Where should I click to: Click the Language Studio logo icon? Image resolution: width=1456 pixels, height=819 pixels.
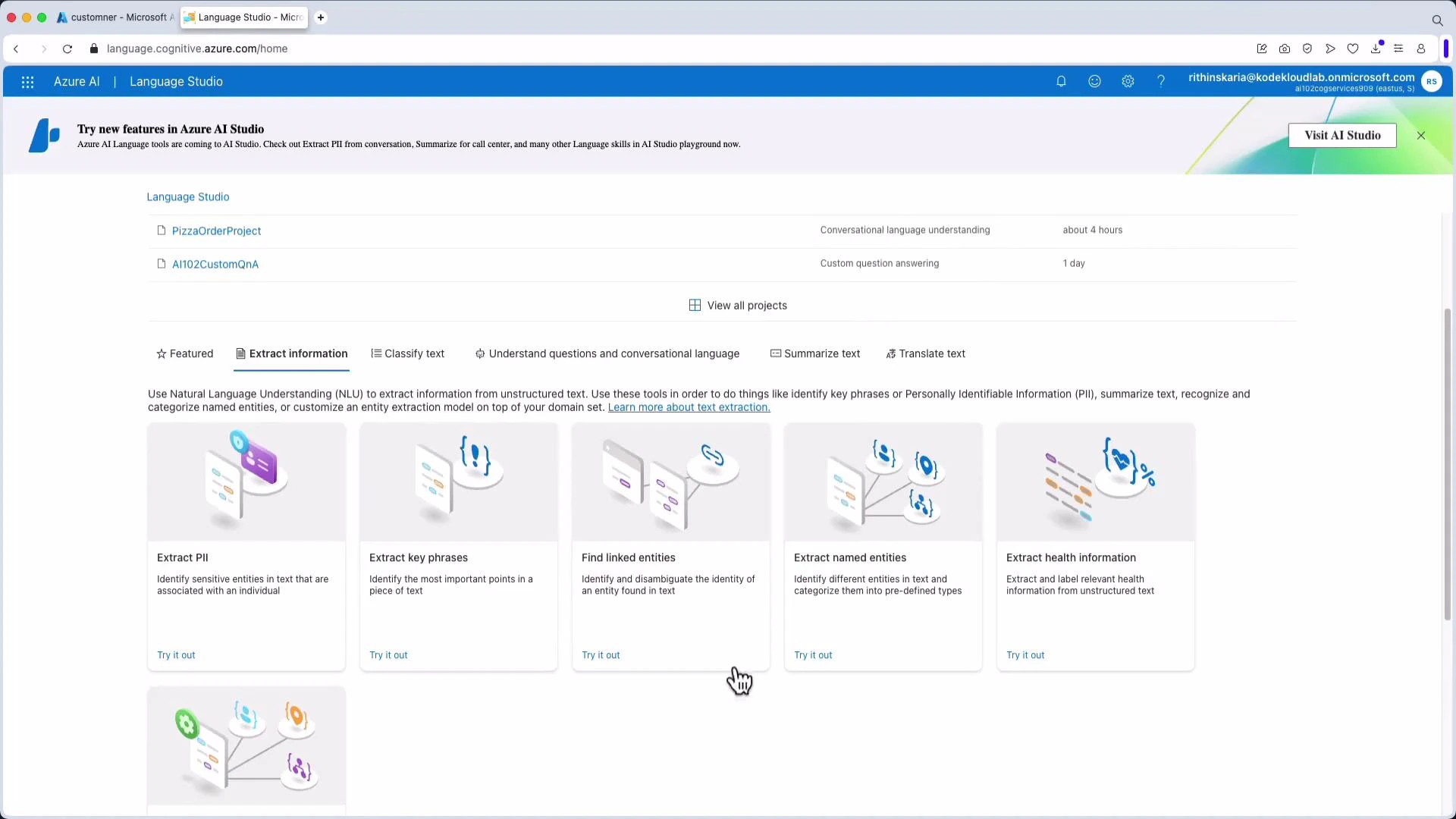(43, 135)
